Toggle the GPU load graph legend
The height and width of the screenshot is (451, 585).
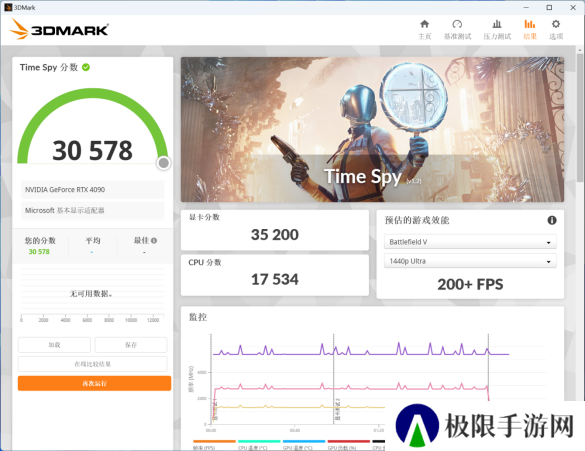(348, 445)
